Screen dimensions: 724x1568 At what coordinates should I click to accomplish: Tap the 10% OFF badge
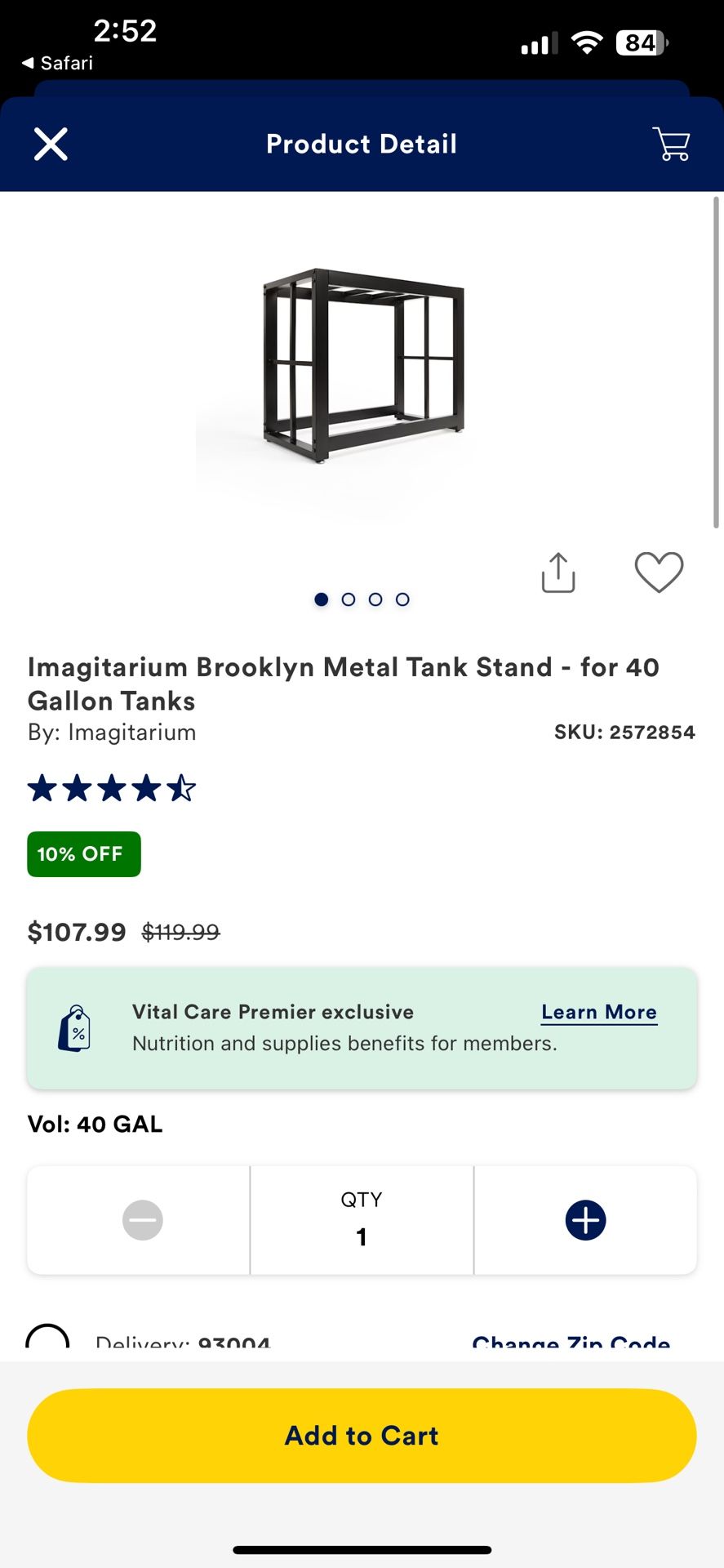pos(84,854)
